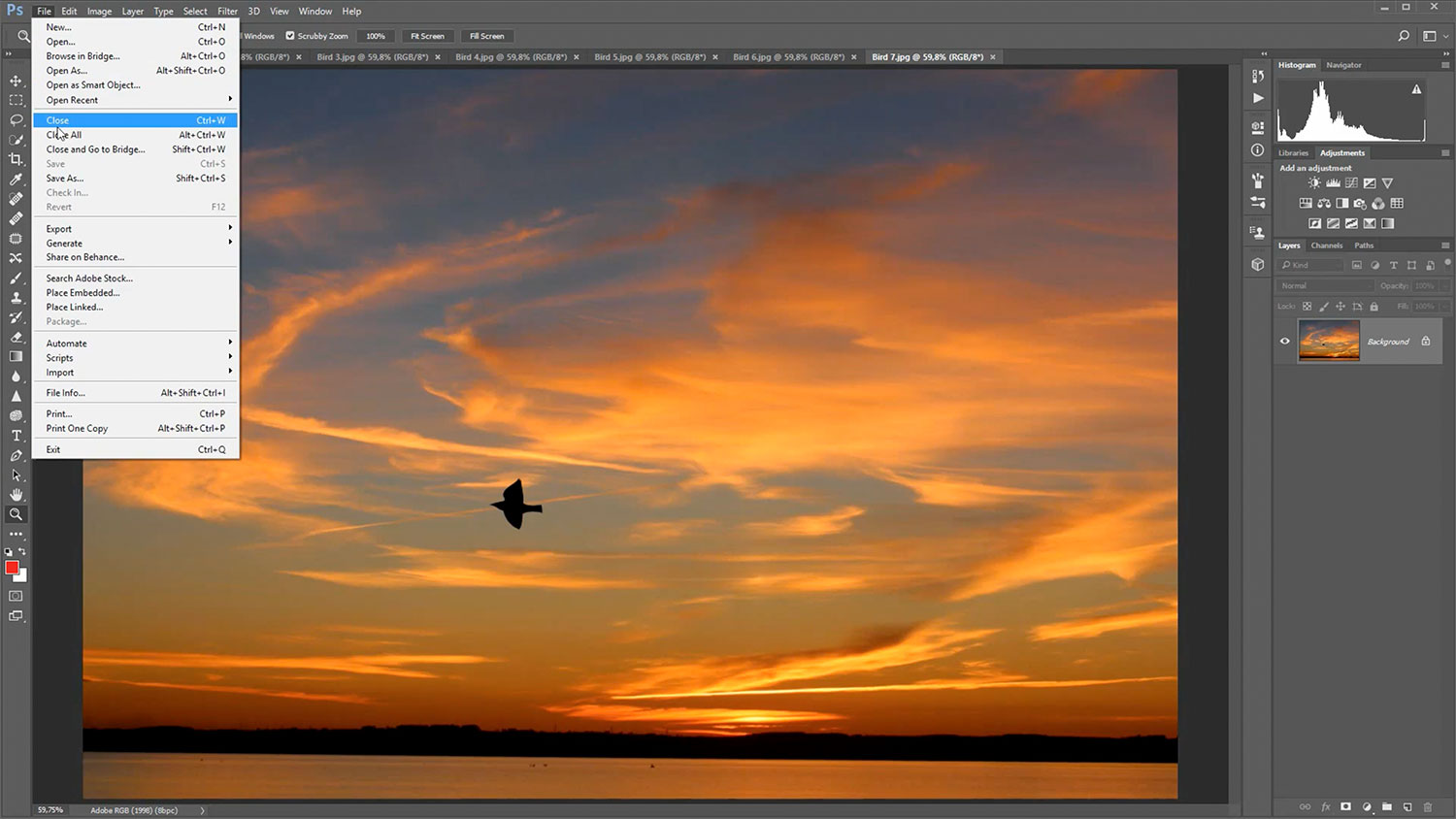This screenshot has height=819, width=1456.
Task: Pick the Hand tool
Action: (16, 495)
